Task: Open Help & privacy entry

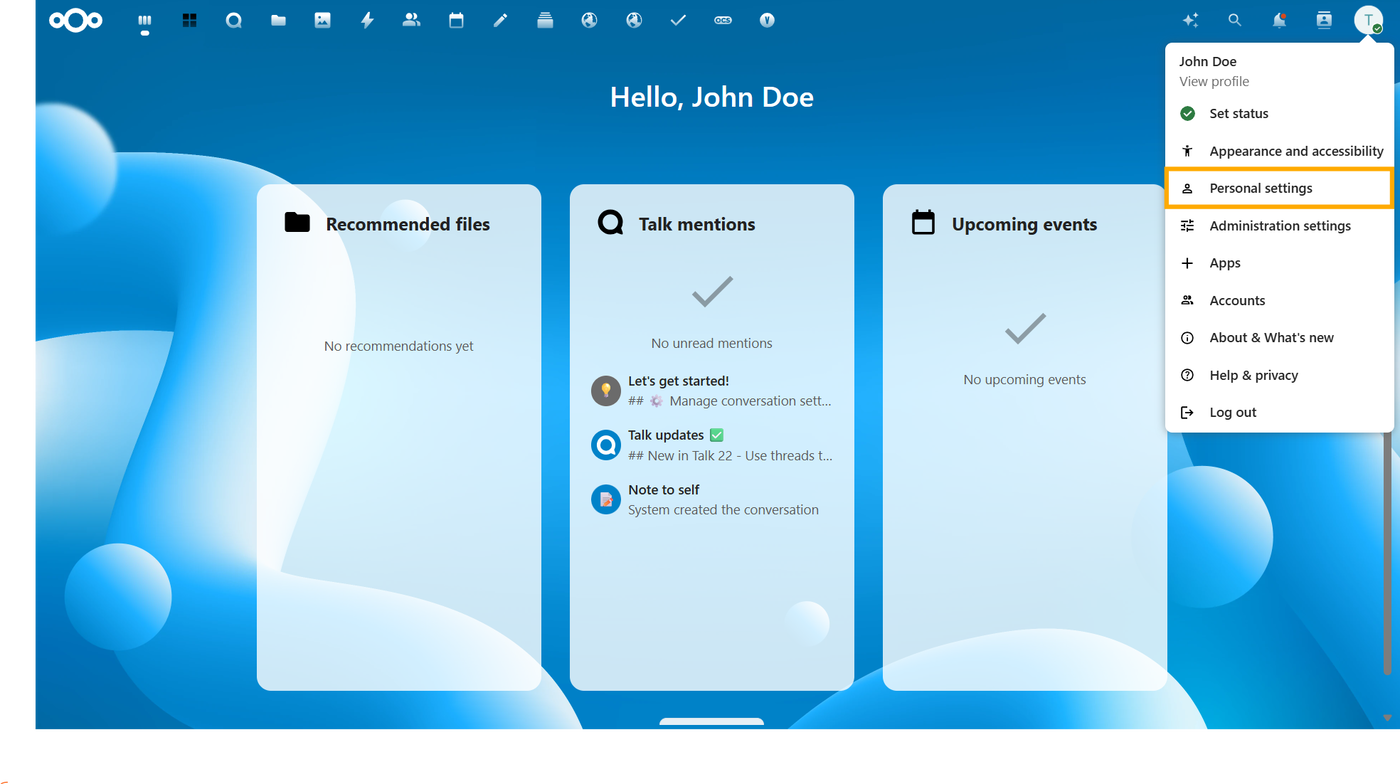Action: click(x=1279, y=375)
